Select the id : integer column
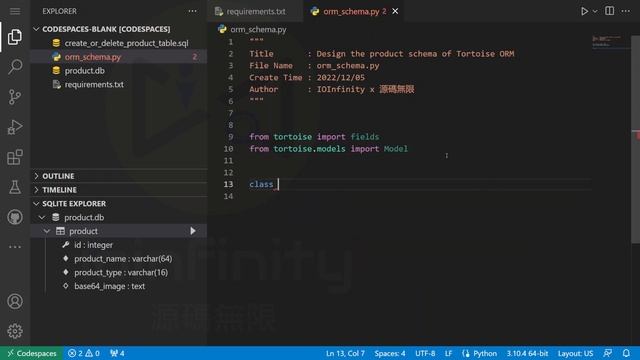This screenshot has height=360, width=640. click(x=93, y=245)
